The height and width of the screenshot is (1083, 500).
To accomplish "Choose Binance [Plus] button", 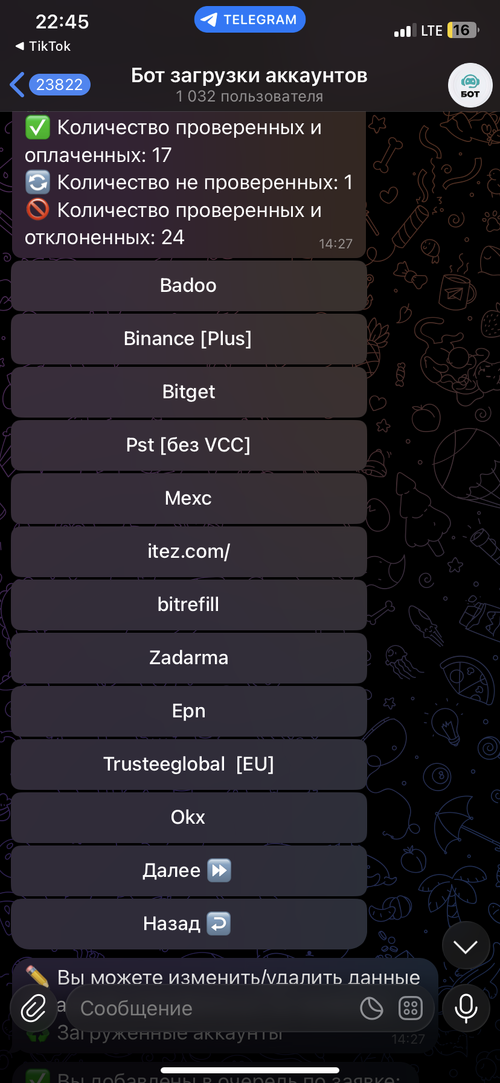I will click(189, 338).
